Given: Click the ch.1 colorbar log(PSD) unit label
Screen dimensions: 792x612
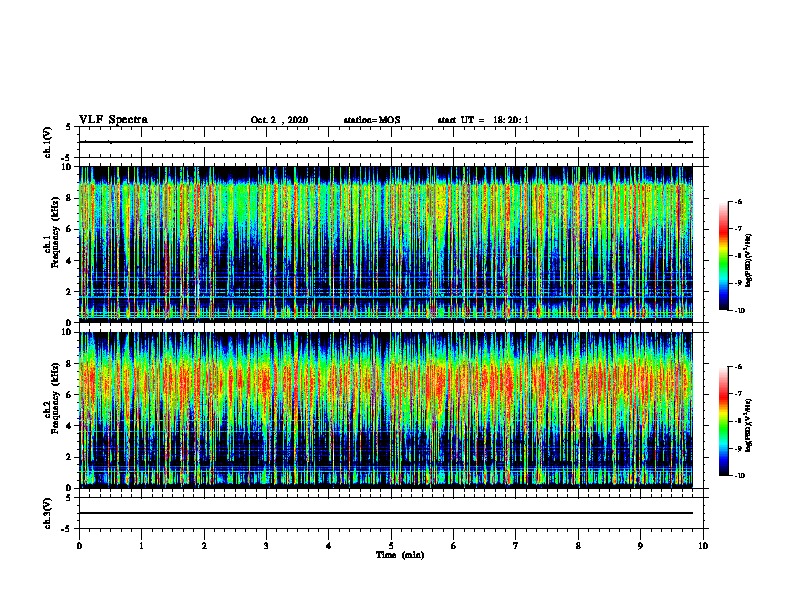Looking at the screenshot, I should click(748, 261).
